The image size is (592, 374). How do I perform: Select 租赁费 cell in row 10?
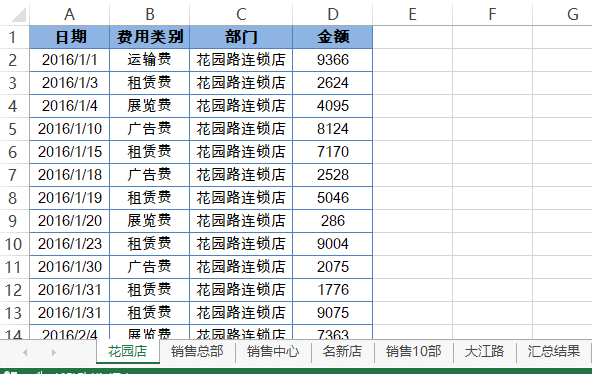point(150,244)
